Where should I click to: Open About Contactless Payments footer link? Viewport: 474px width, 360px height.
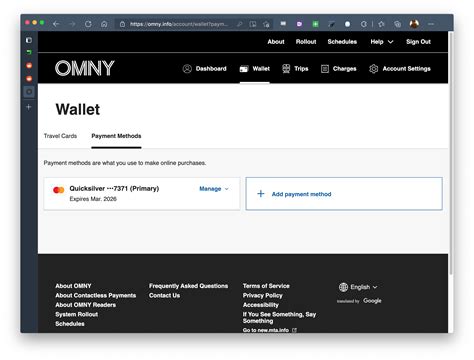click(x=96, y=295)
